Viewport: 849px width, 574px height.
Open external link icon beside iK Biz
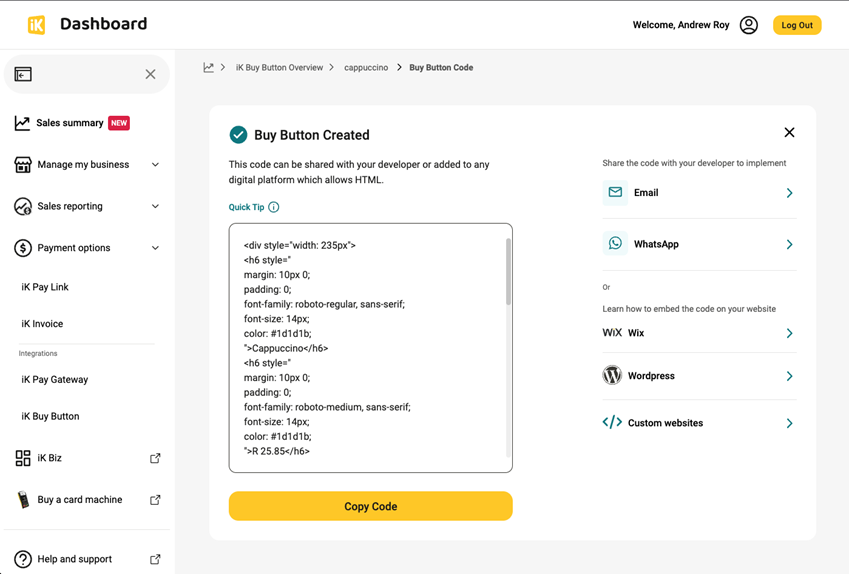point(155,458)
